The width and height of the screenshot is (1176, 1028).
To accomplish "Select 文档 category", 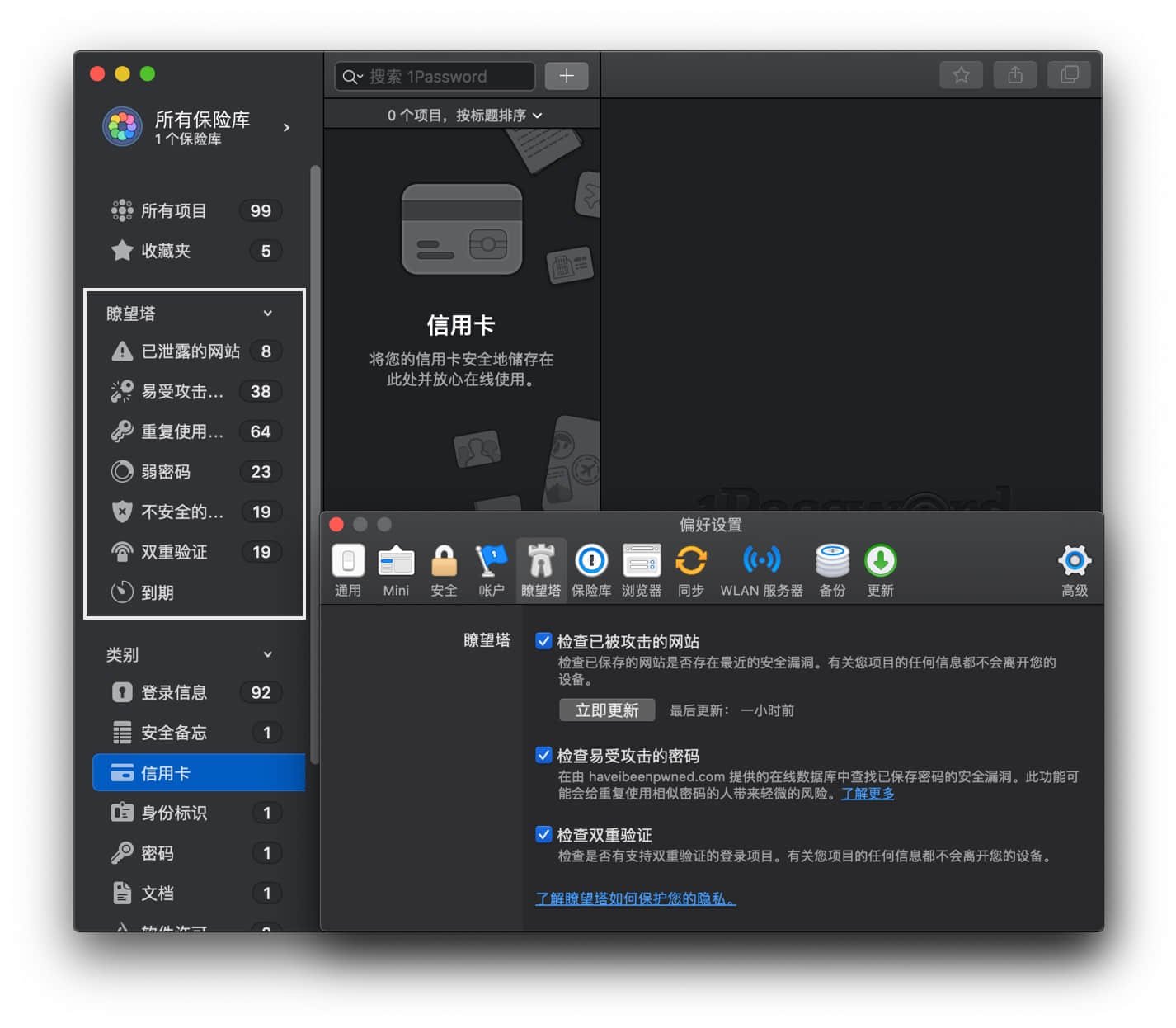I will (198, 894).
